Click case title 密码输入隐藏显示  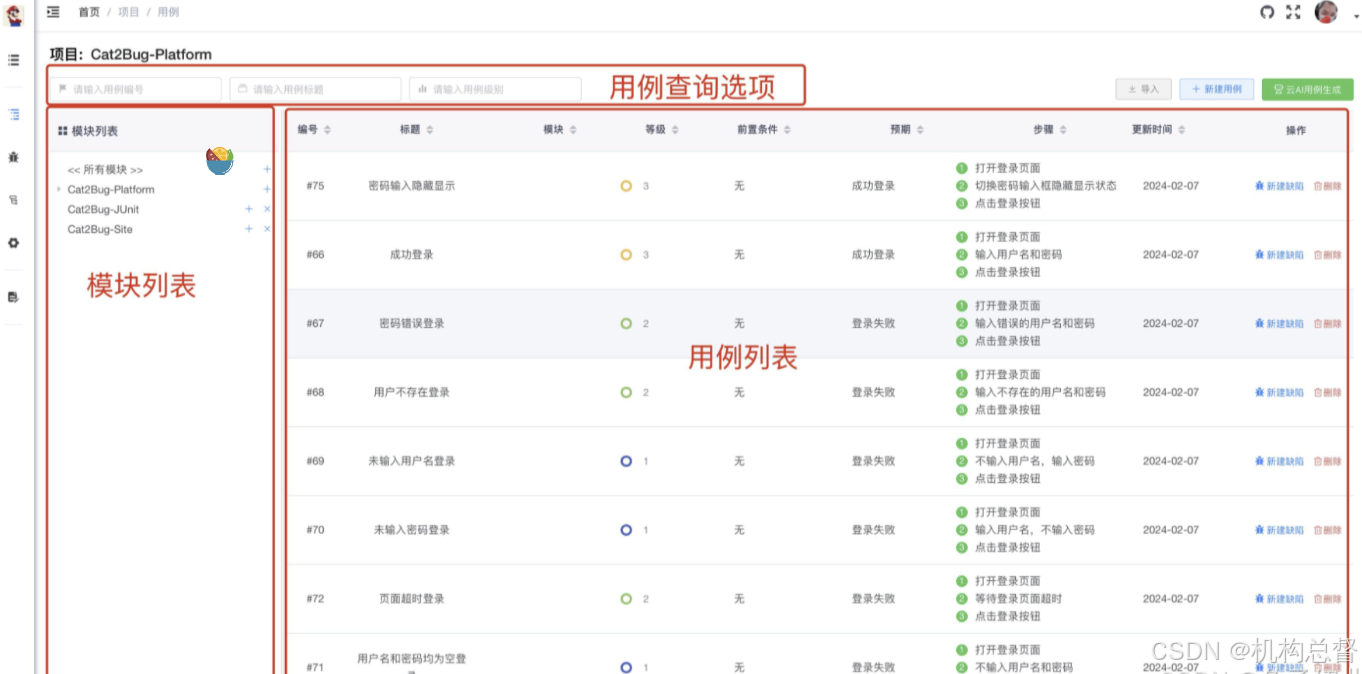(x=412, y=186)
